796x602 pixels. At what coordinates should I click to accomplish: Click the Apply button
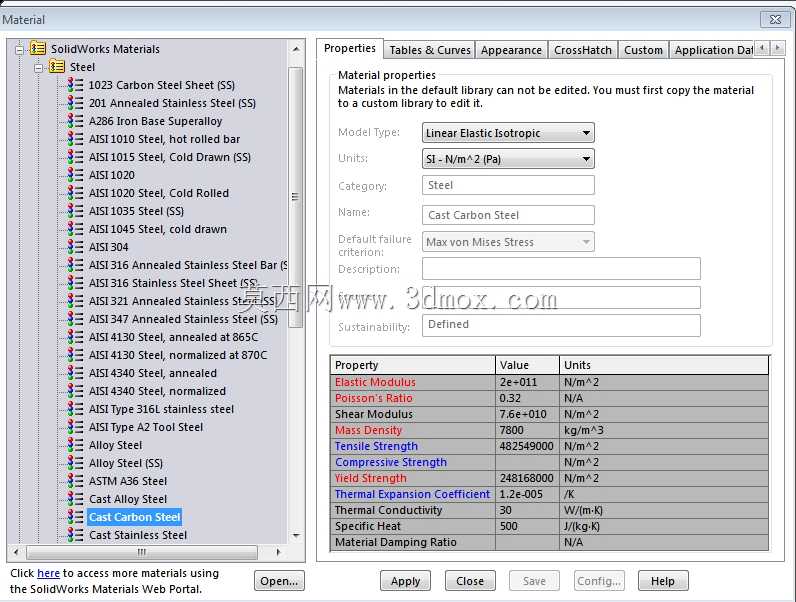tap(405, 581)
